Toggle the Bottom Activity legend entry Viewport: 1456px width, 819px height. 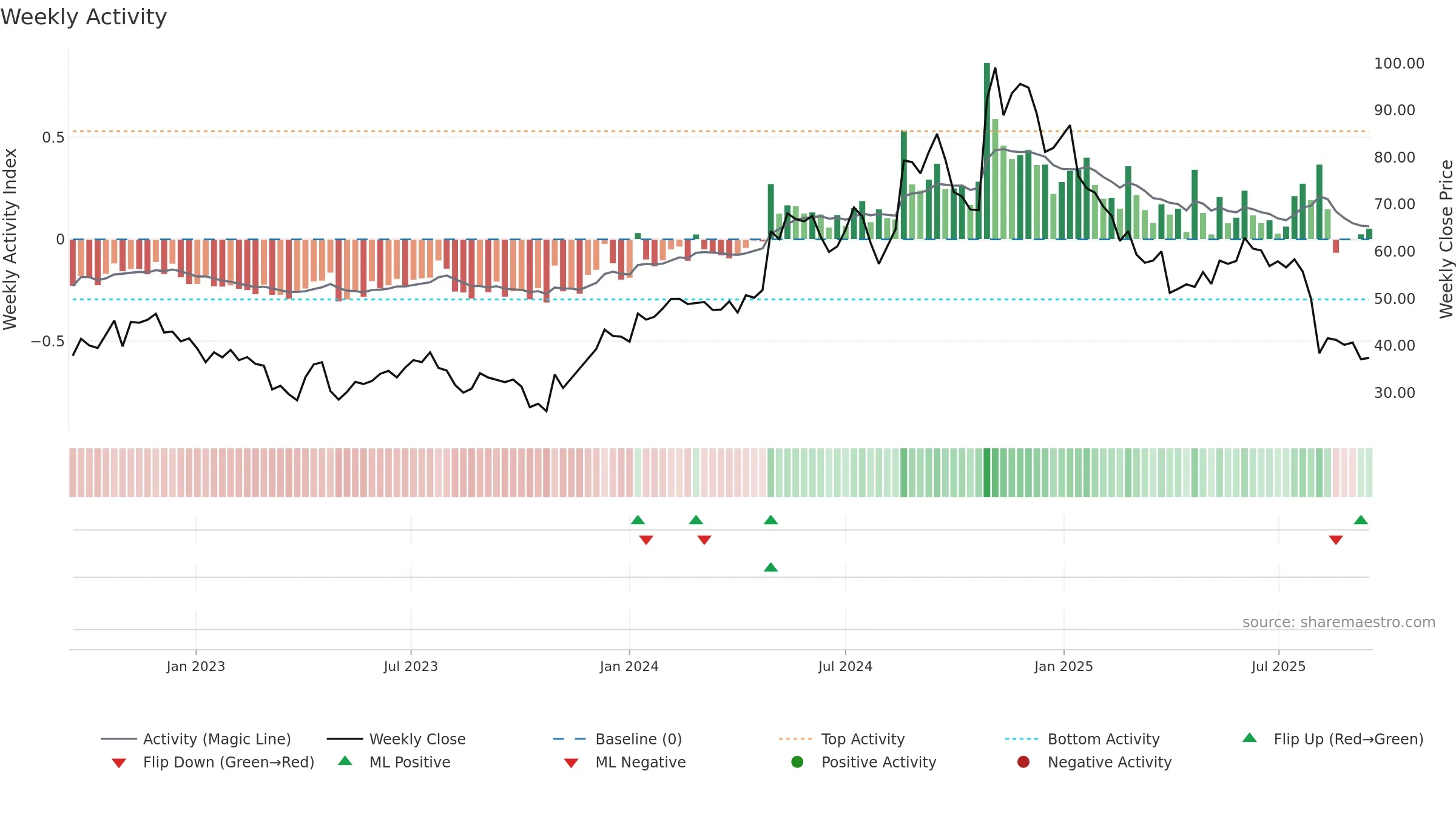pos(1082,739)
